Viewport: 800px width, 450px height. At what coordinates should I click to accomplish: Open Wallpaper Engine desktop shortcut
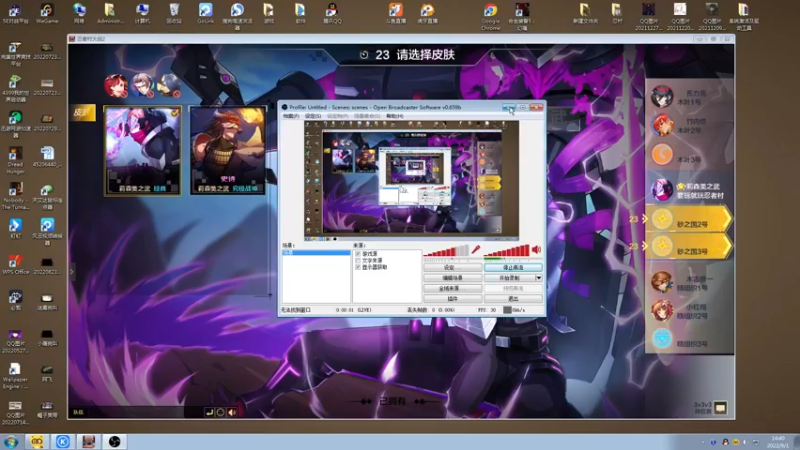click(x=15, y=376)
